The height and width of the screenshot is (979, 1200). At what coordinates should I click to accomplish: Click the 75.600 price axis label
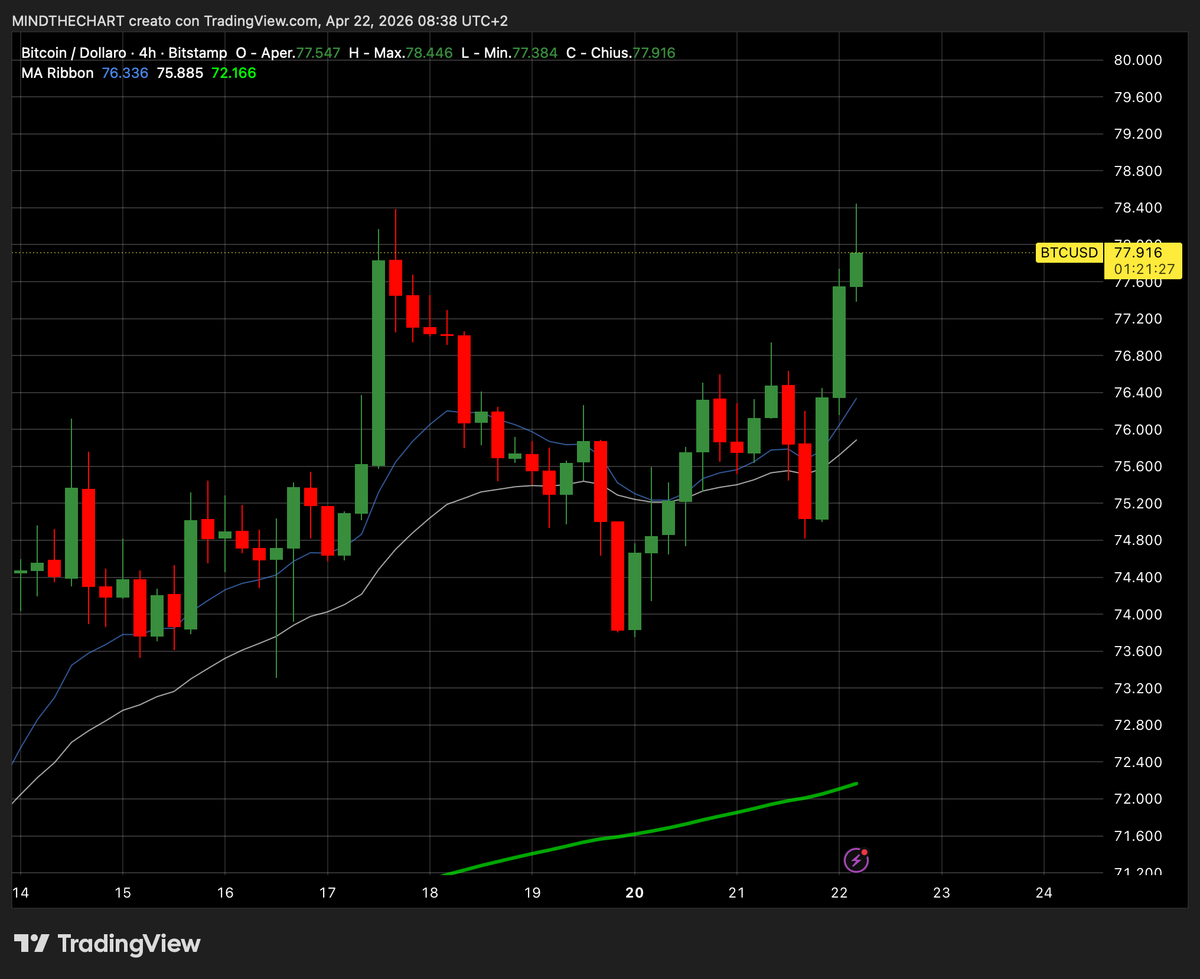click(1137, 467)
